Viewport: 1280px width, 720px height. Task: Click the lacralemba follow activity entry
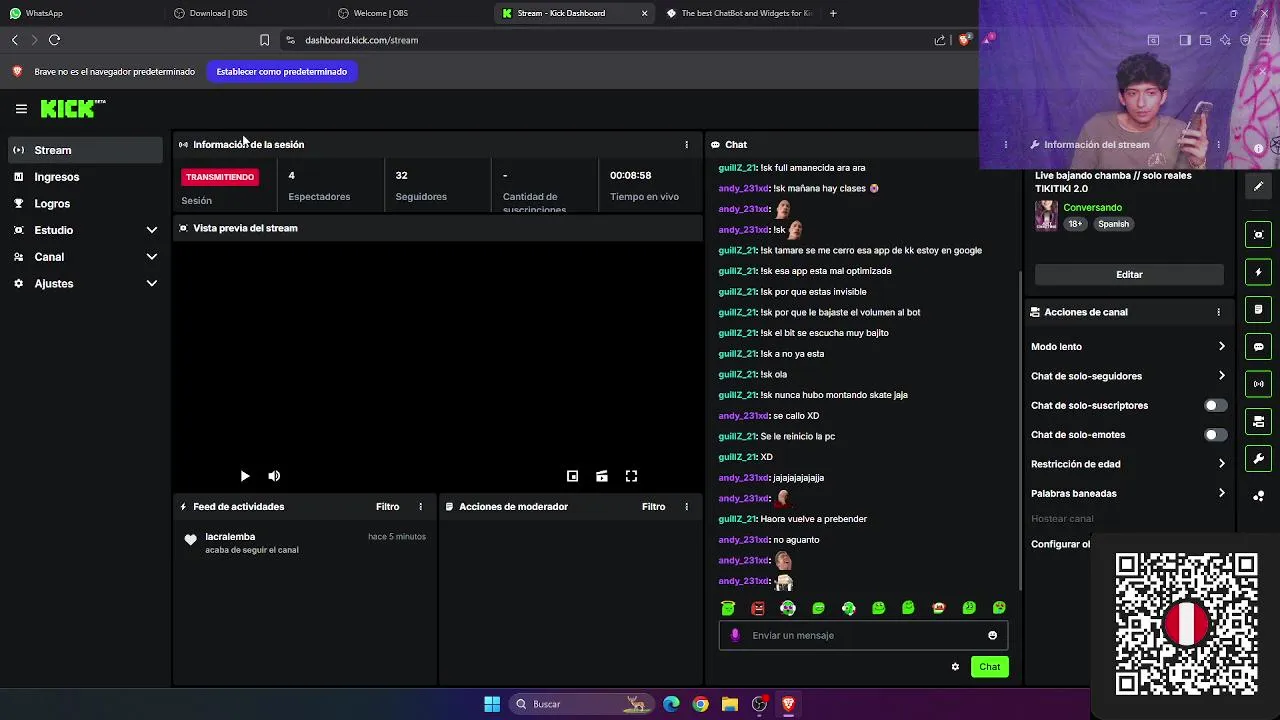pyautogui.click(x=306, y=543)
